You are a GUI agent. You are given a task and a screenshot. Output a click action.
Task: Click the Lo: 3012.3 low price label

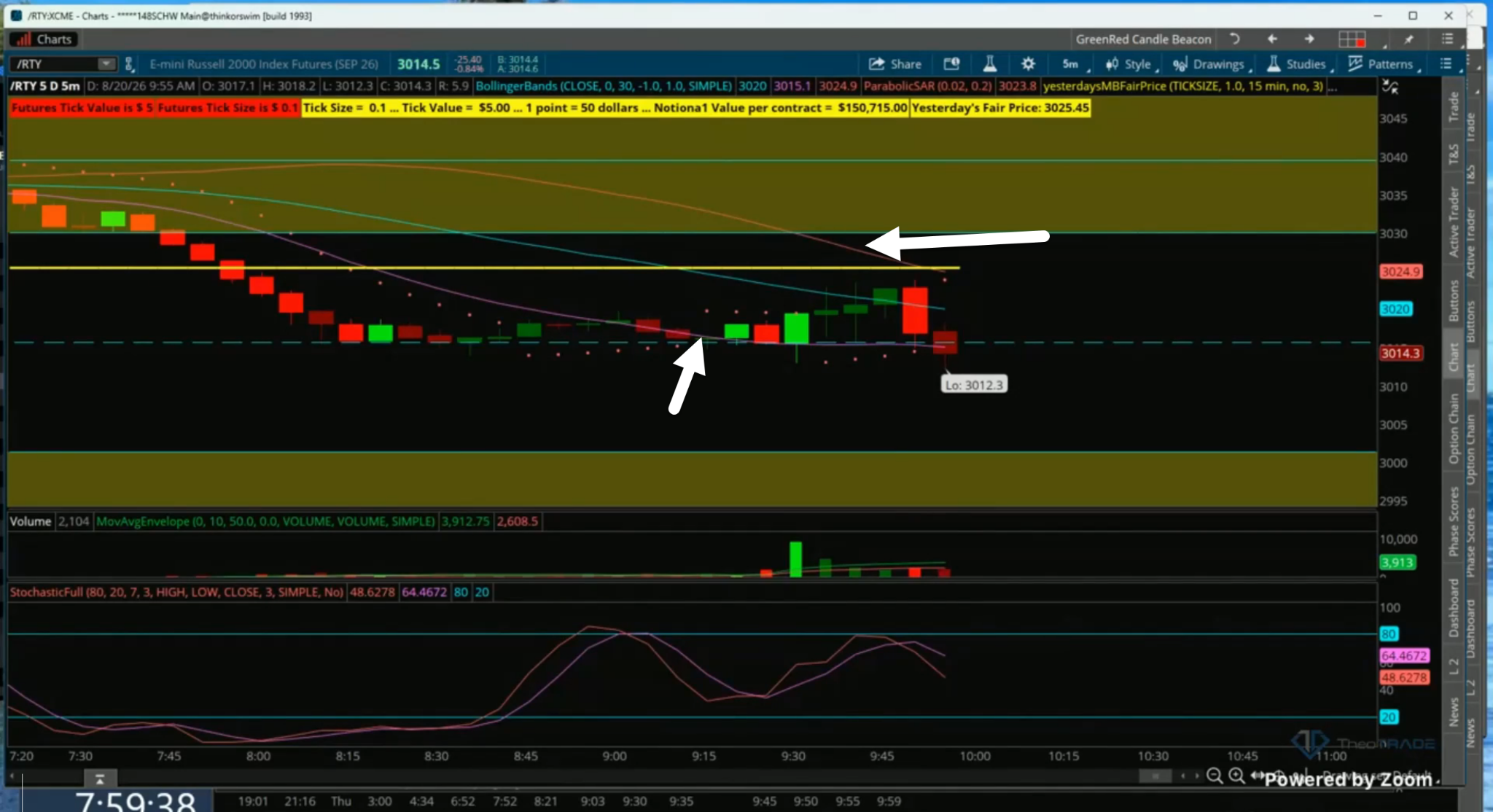point(974,385)
